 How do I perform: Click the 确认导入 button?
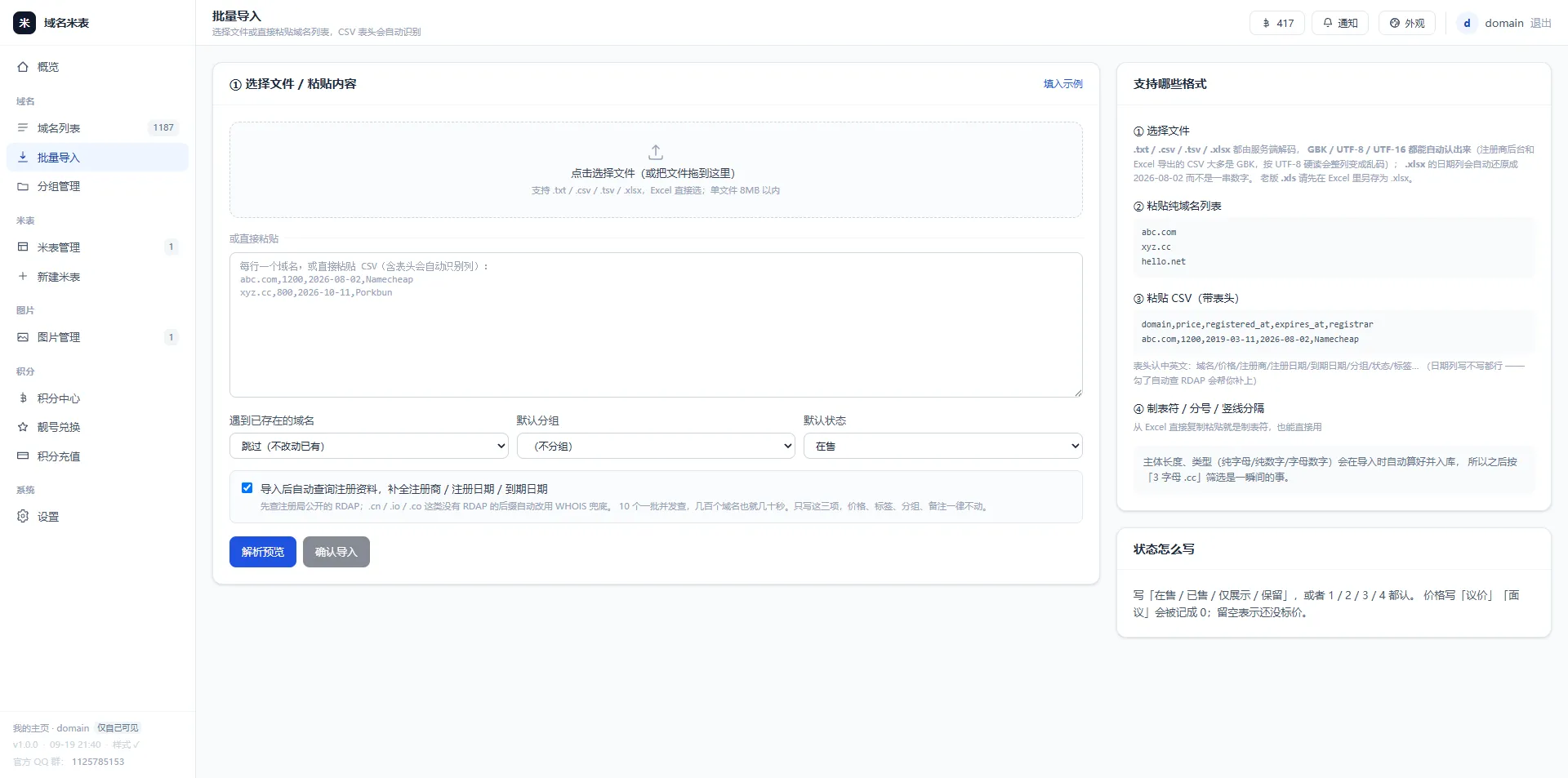pos(336,552)
